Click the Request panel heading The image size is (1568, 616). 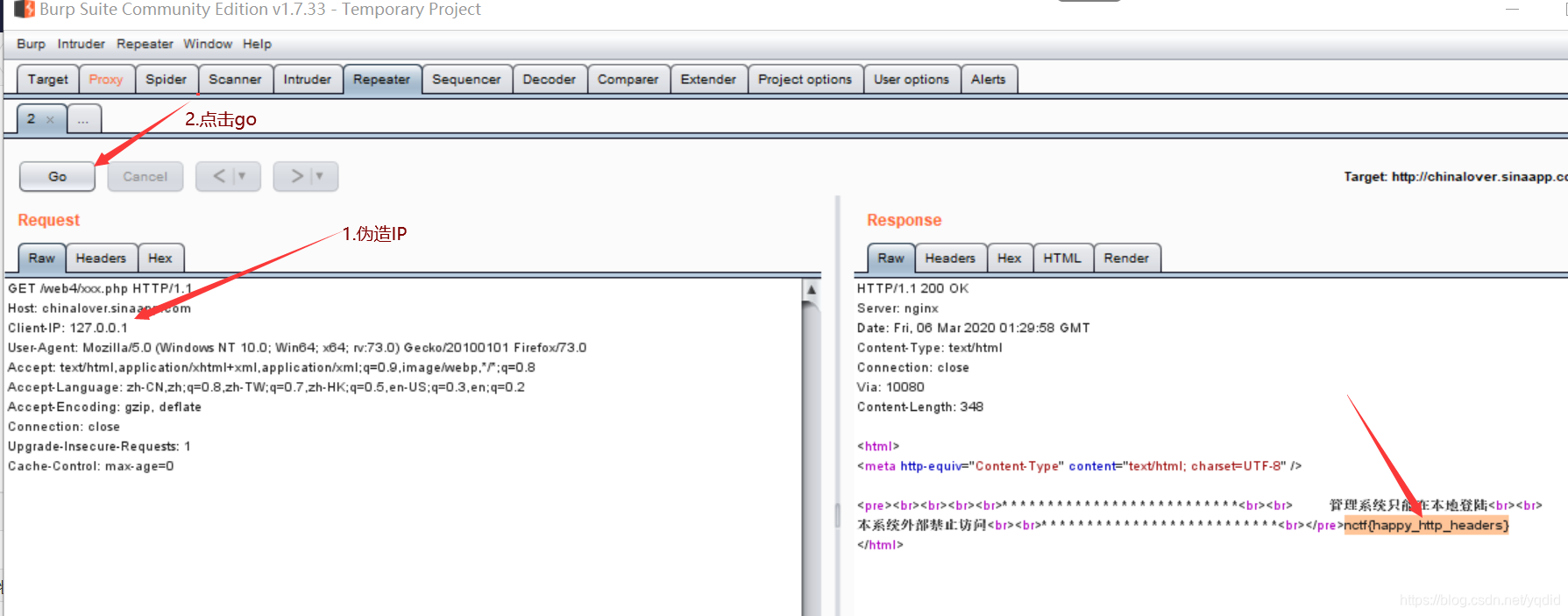pyautogui.click(x=48, y=220)
